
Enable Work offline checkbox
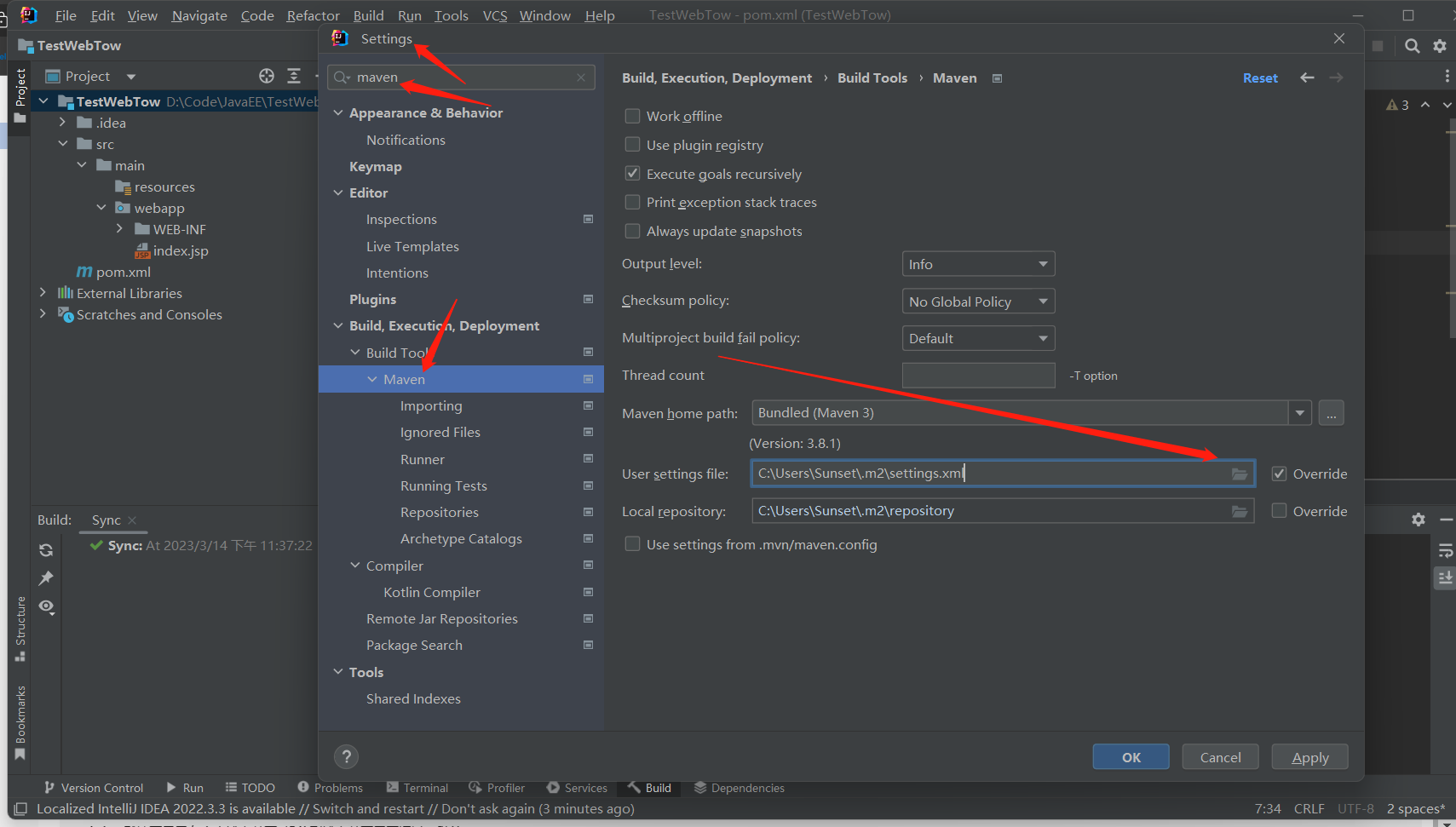(632, 116)
